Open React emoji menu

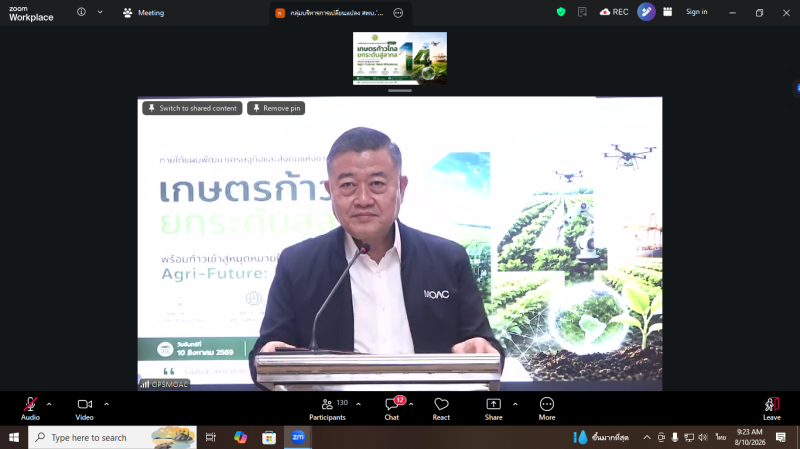point(441,409)
